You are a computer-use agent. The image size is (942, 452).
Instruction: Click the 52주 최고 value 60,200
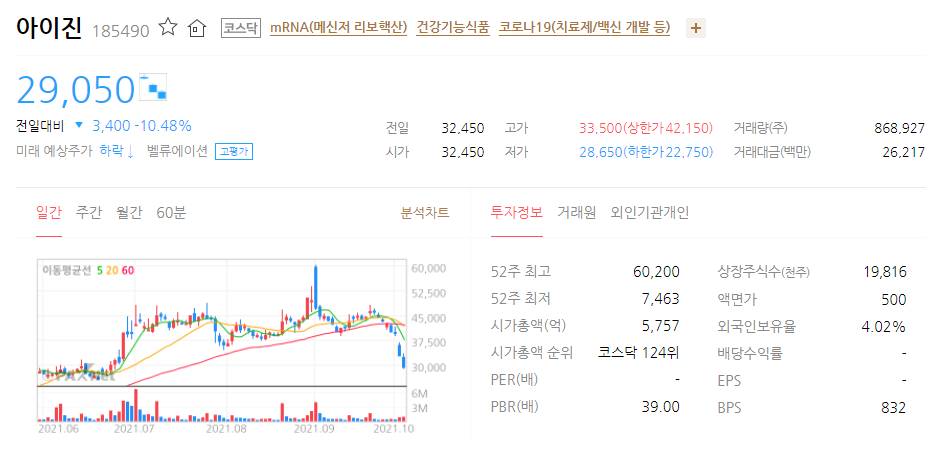point(657,272)
